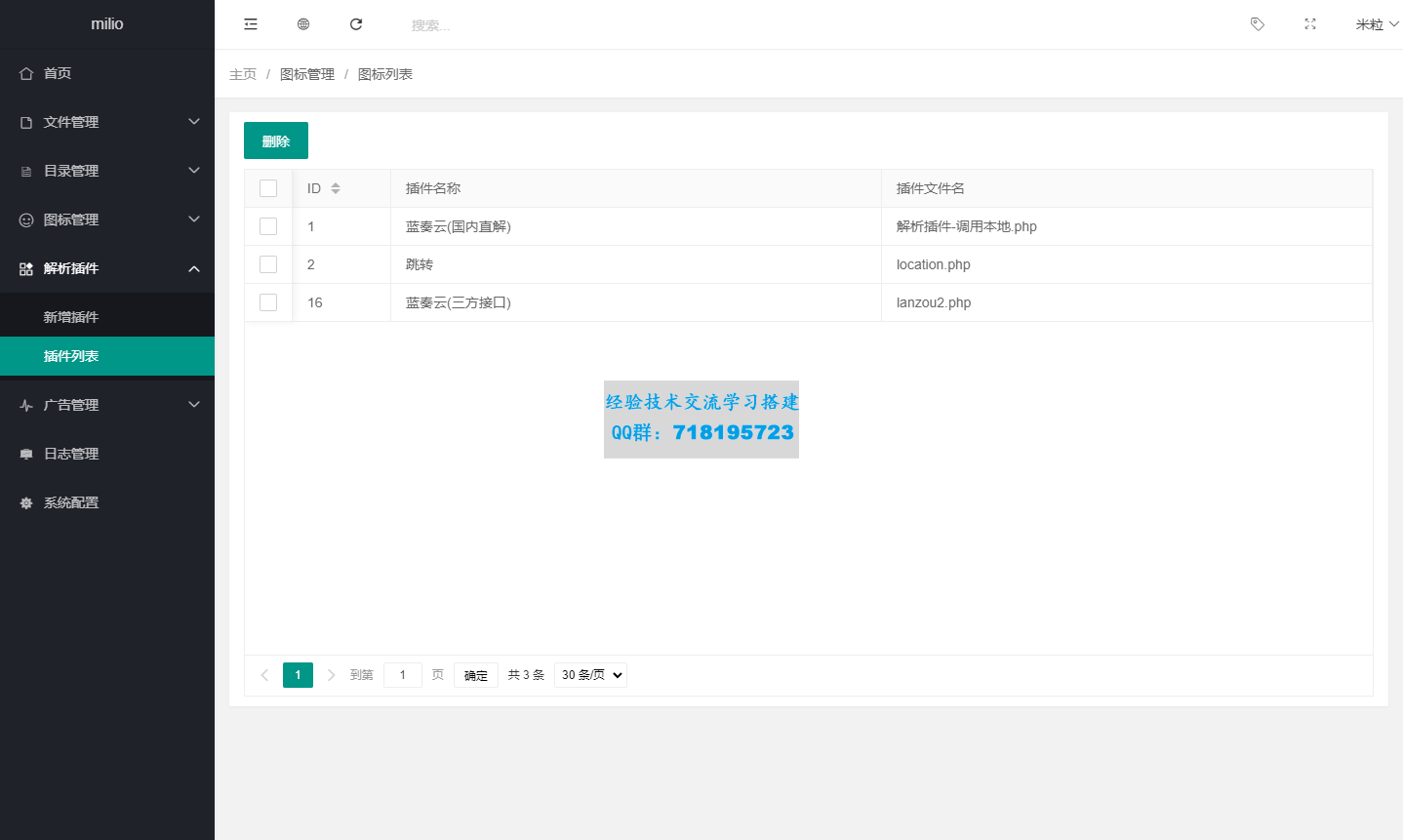The width and height of the screenshot is (1403, 840).
Task: Toggle the select-all checkbox in table header
Action: point(268,188)
